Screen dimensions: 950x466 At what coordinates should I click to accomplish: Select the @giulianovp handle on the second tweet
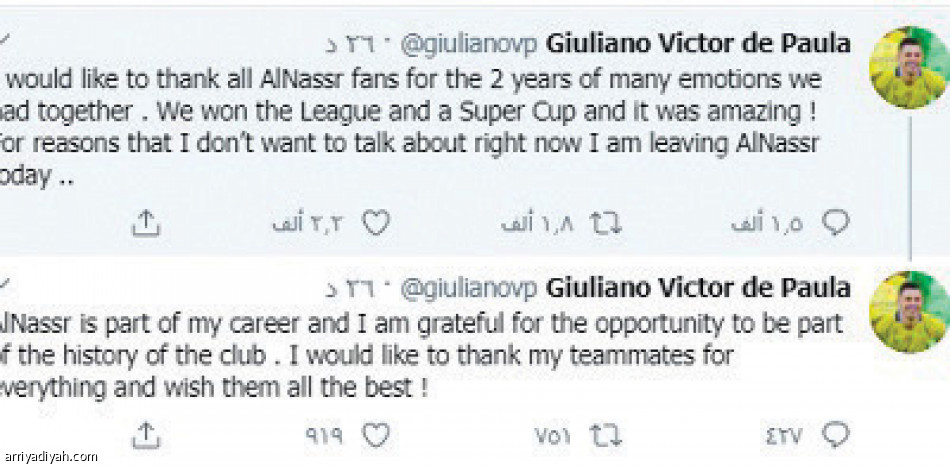[x=469, y=289]
